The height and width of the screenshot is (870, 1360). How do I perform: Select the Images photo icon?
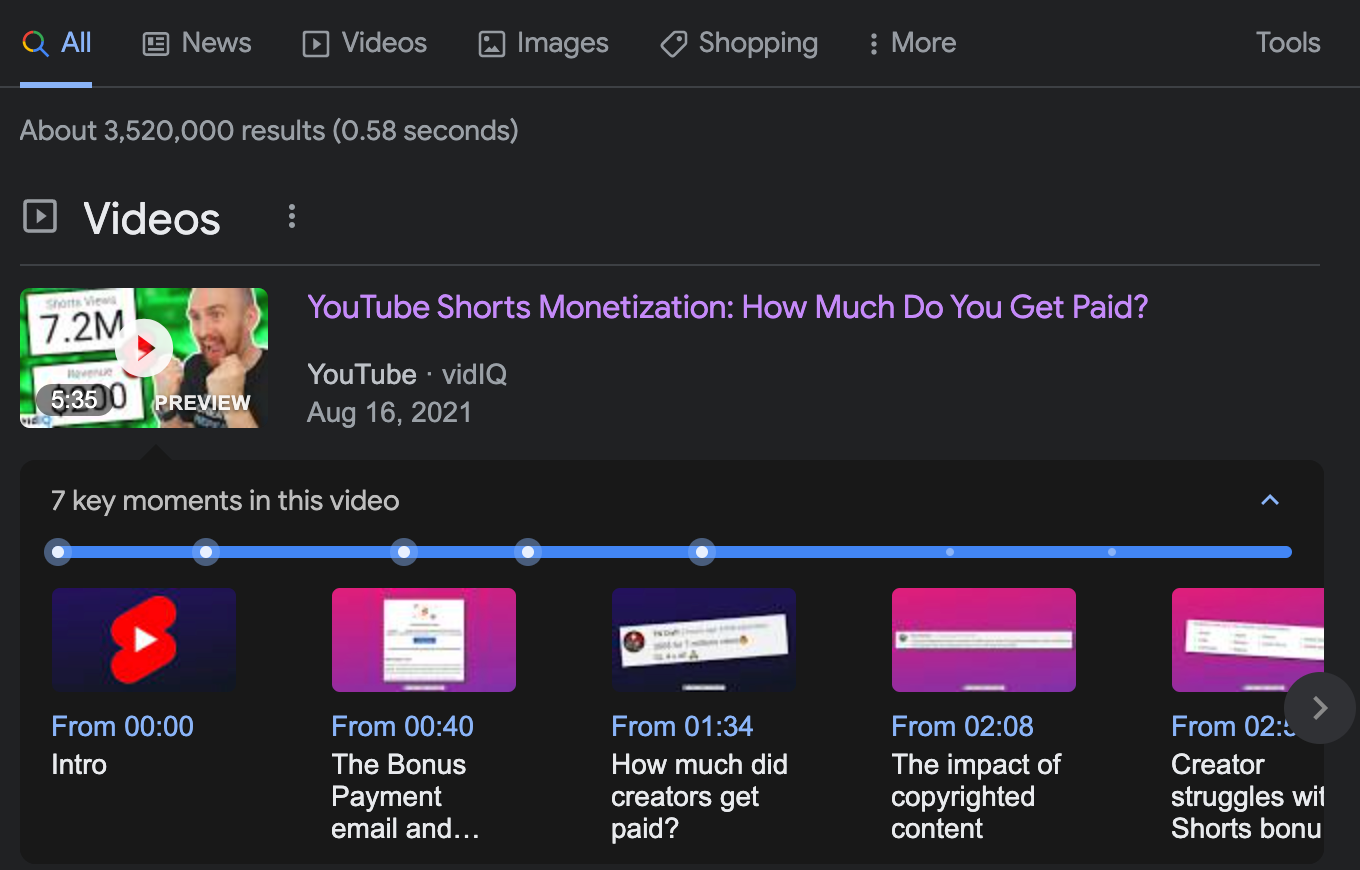tap(491, 43)
